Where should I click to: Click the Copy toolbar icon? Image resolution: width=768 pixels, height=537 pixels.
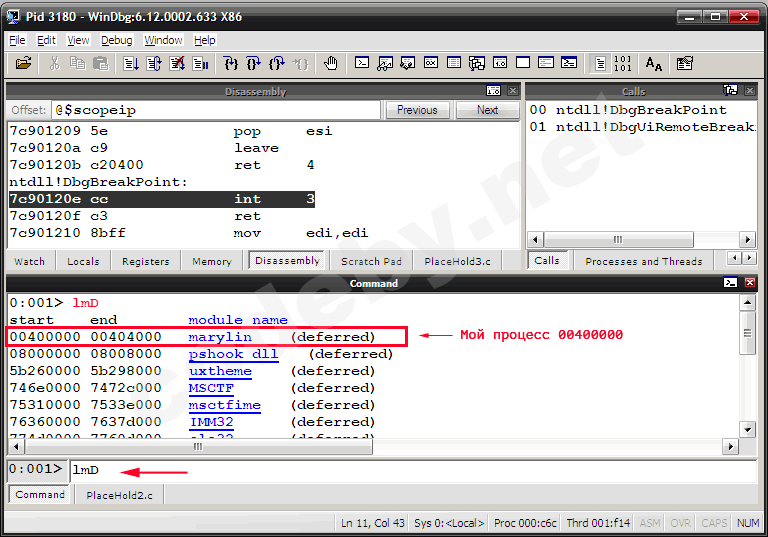tap(77, 63)
